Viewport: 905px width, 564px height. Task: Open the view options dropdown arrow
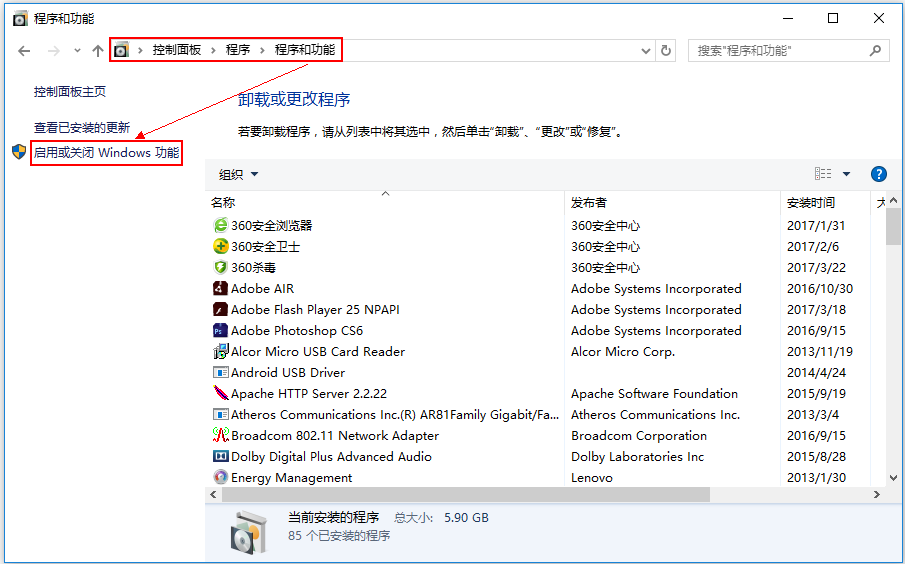(x=846, y=174)
